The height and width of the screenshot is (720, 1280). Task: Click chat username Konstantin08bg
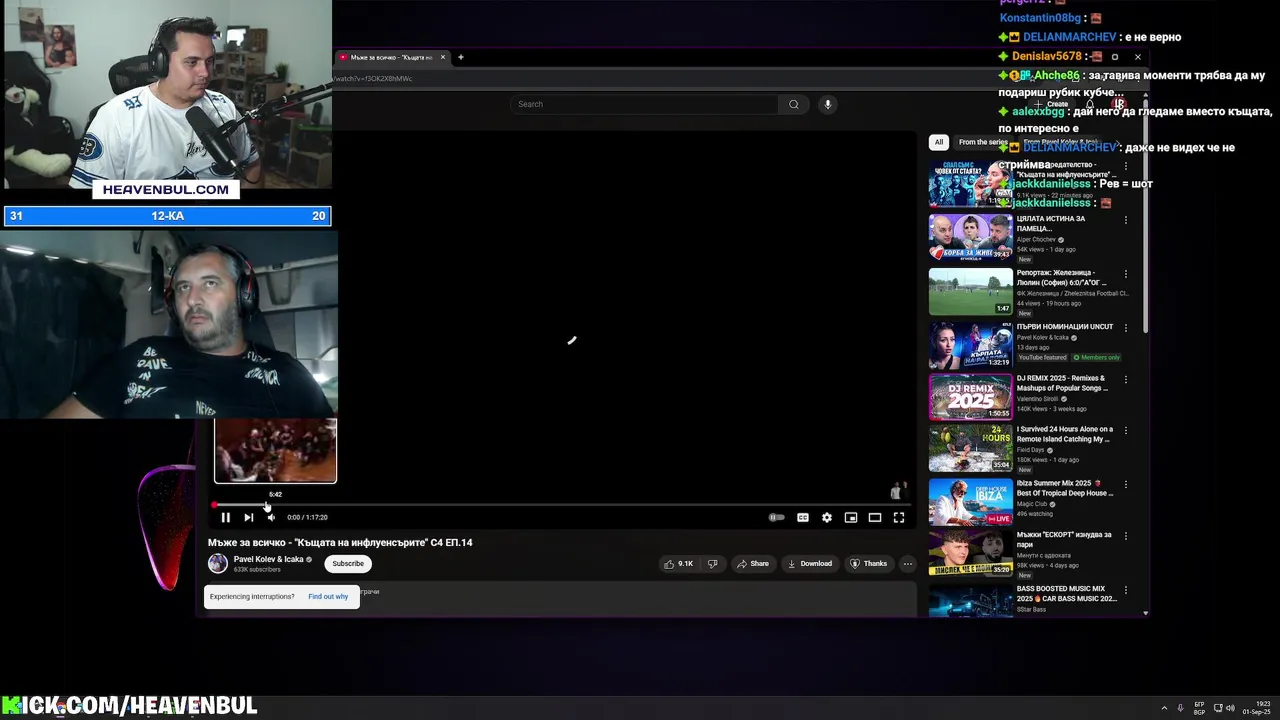click(1040, 18)
